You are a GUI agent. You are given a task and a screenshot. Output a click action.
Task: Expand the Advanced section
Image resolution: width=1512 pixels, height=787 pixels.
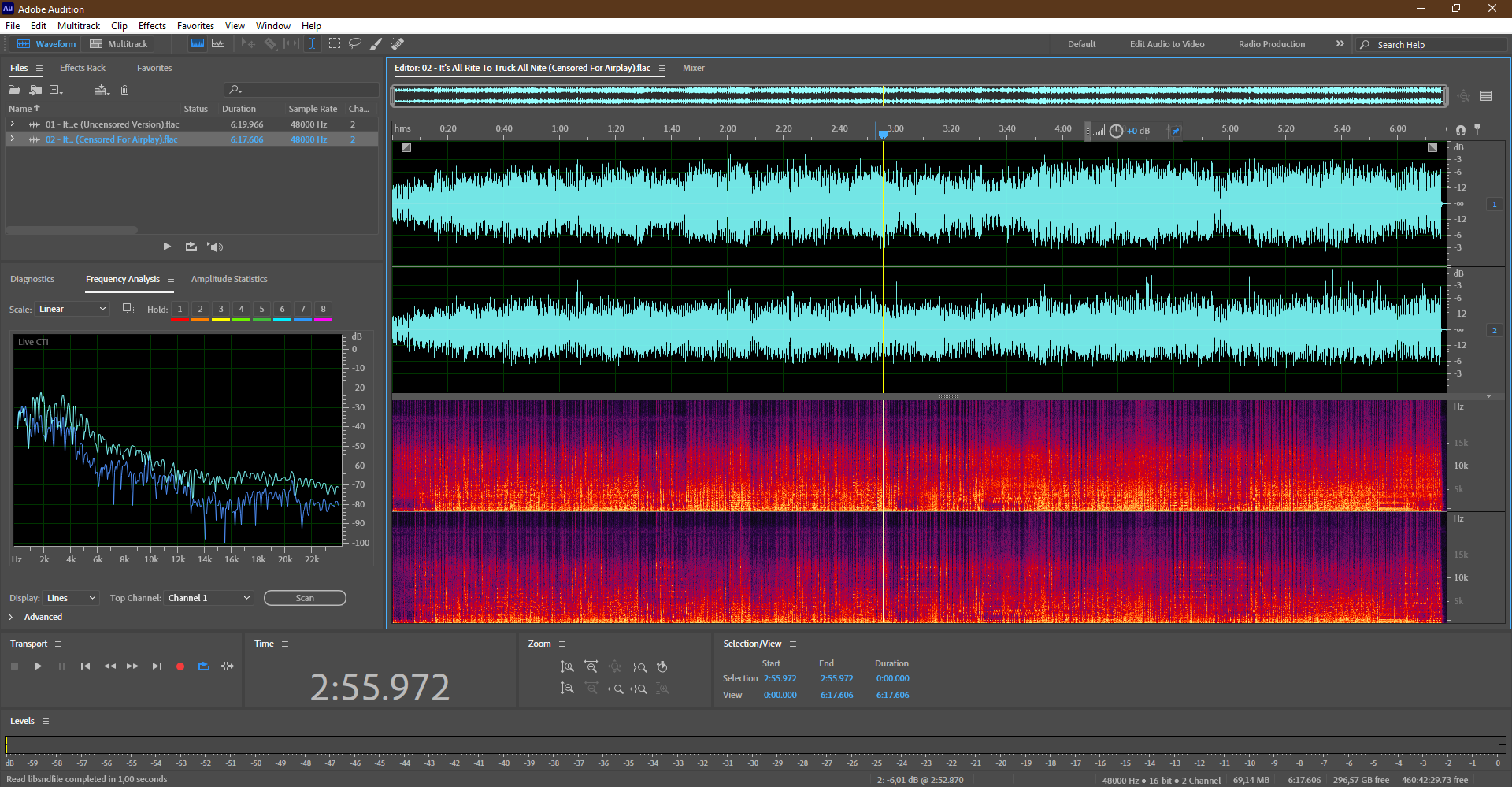tap(11, 618)
